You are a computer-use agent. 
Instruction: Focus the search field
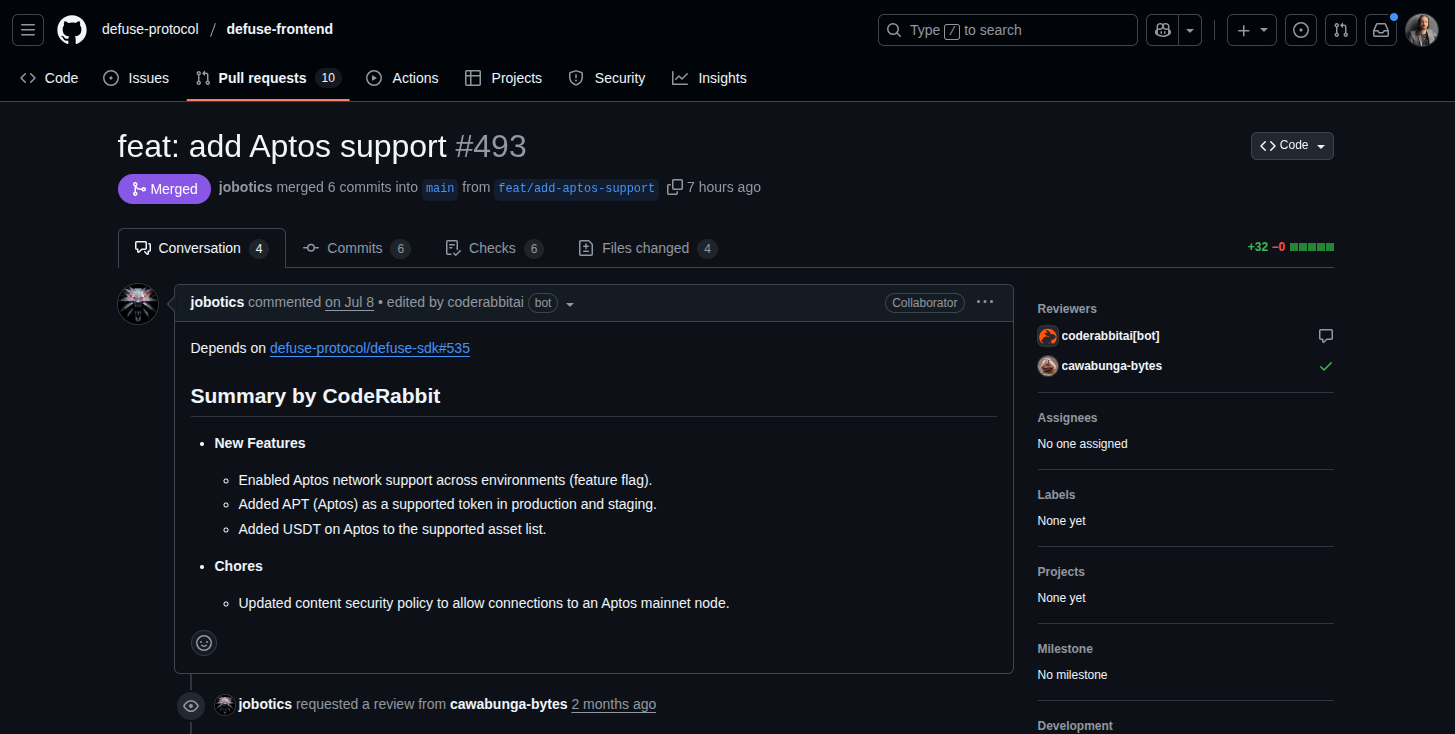(1008, 30)
